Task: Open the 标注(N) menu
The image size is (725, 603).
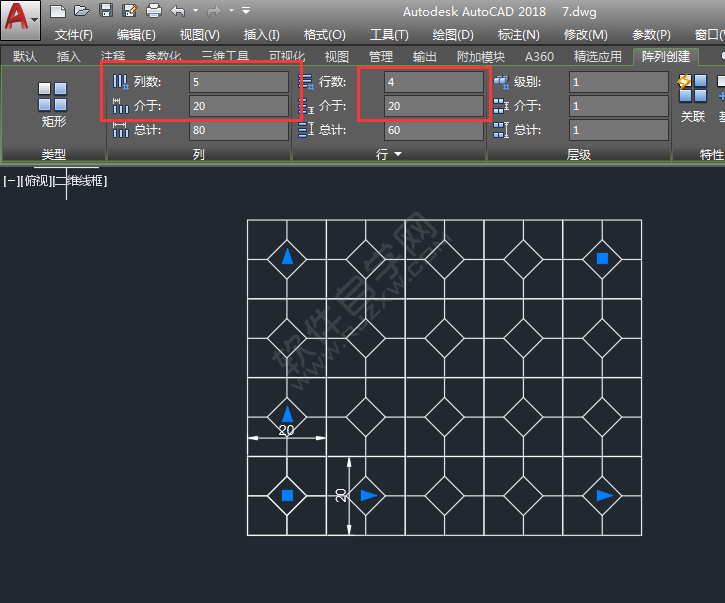Action: (x=518, y=35)
